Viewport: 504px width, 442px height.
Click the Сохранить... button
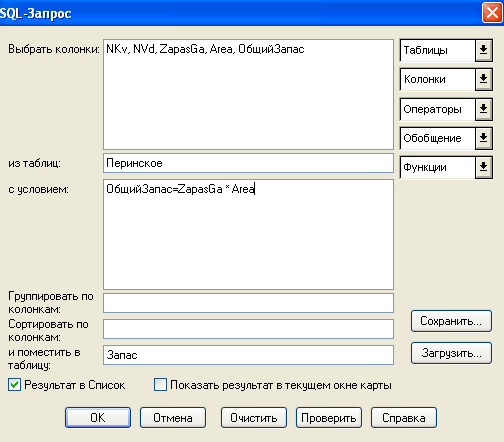click(451, 321)
